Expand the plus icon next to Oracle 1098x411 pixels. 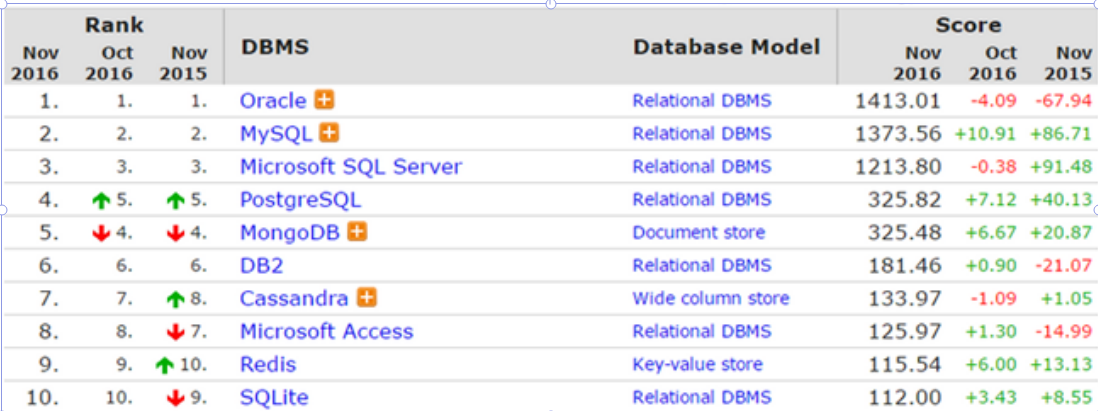tap(324, 100)
